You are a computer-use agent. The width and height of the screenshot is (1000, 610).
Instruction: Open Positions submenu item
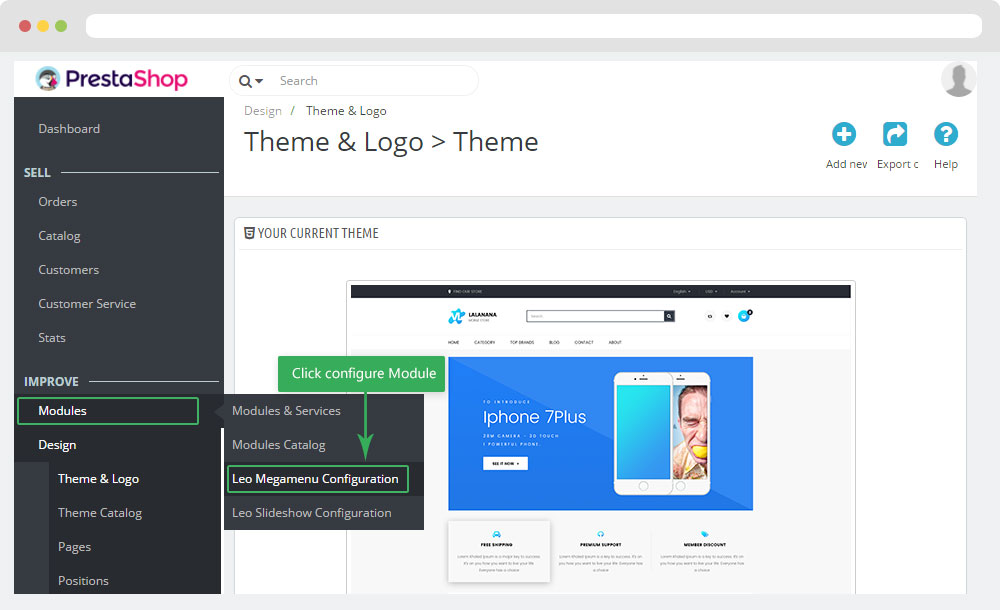pos(83,581)
